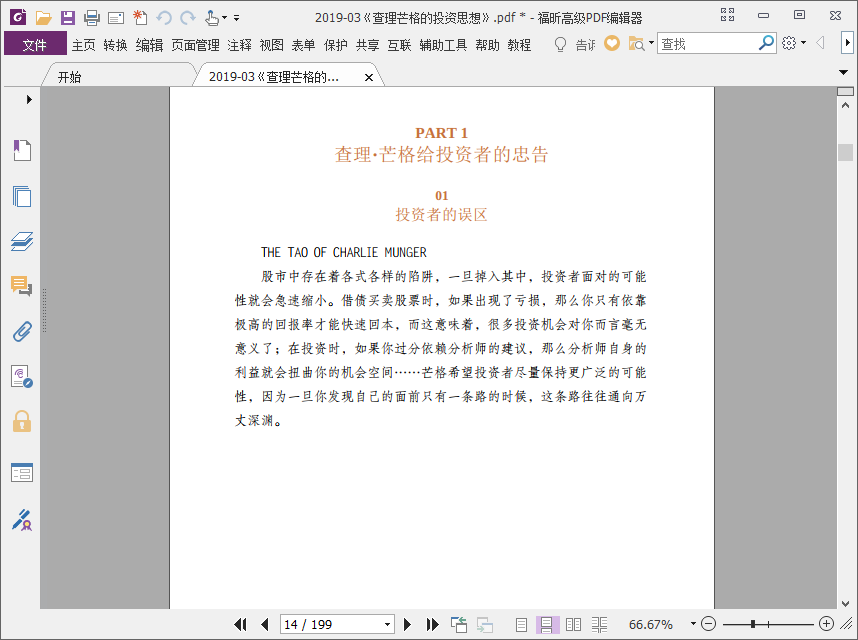Switch to single page view
The height and width of the screenshot is (640, 858).
point(521,624)
